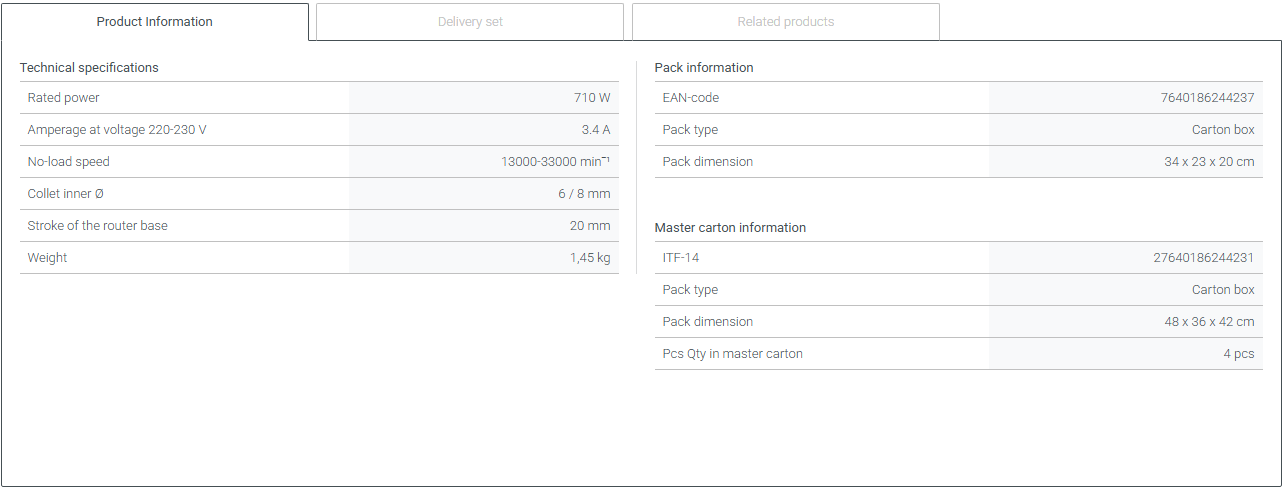Click the Pack information heading

704,68
